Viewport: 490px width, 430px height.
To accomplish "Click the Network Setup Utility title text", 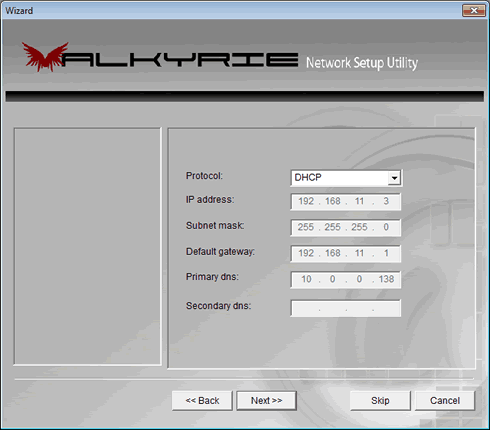I will pos(362,63).
